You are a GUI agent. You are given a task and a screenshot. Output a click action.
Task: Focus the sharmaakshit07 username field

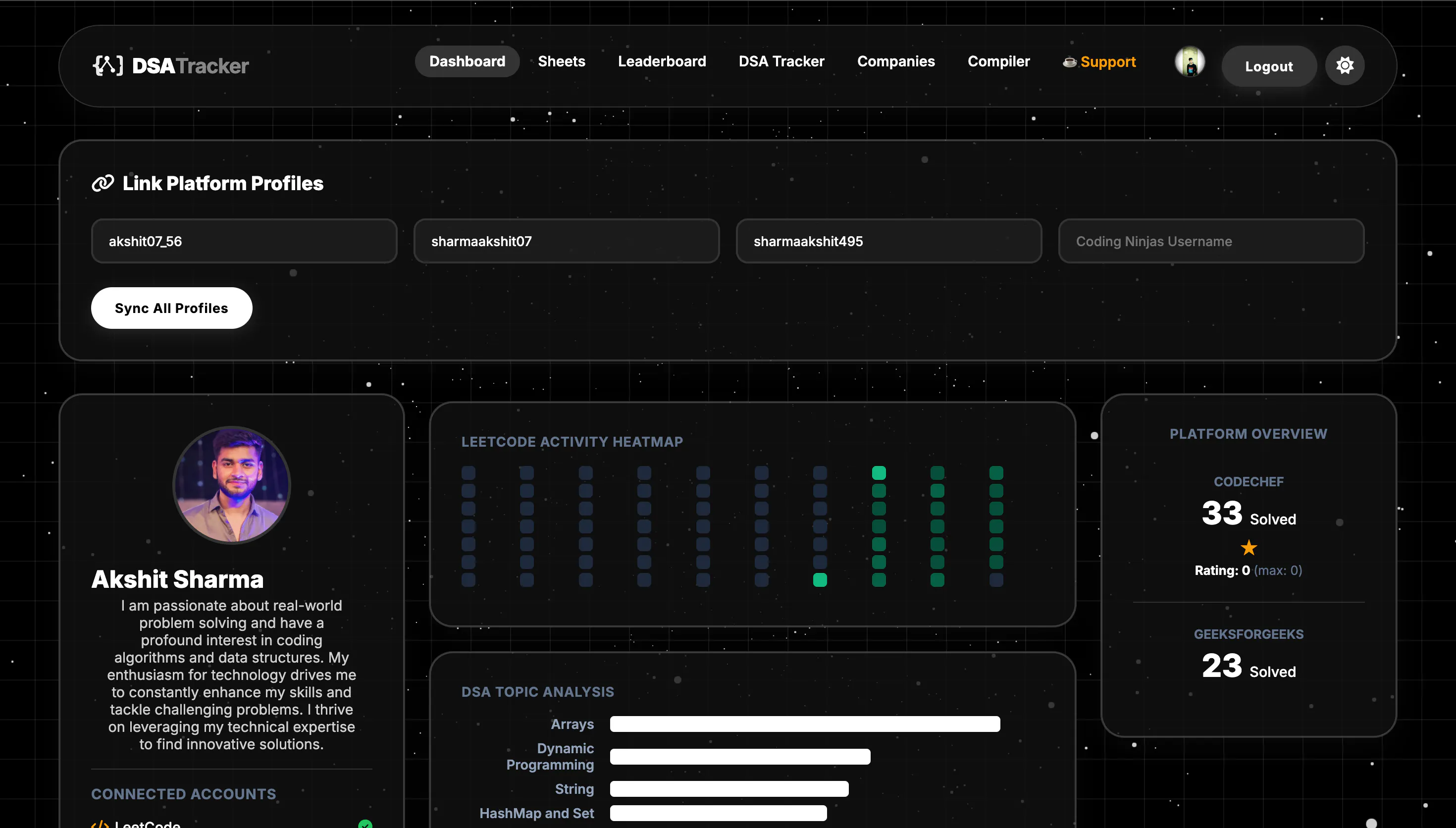(x=566, y=241)
